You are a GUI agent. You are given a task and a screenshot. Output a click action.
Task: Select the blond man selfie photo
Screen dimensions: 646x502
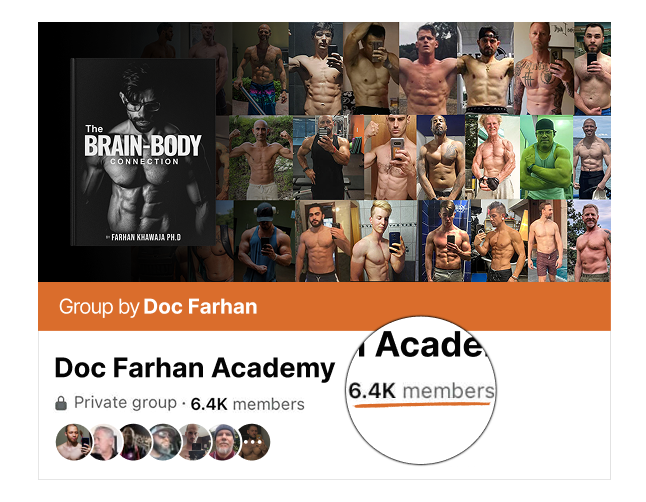(384, 241)
